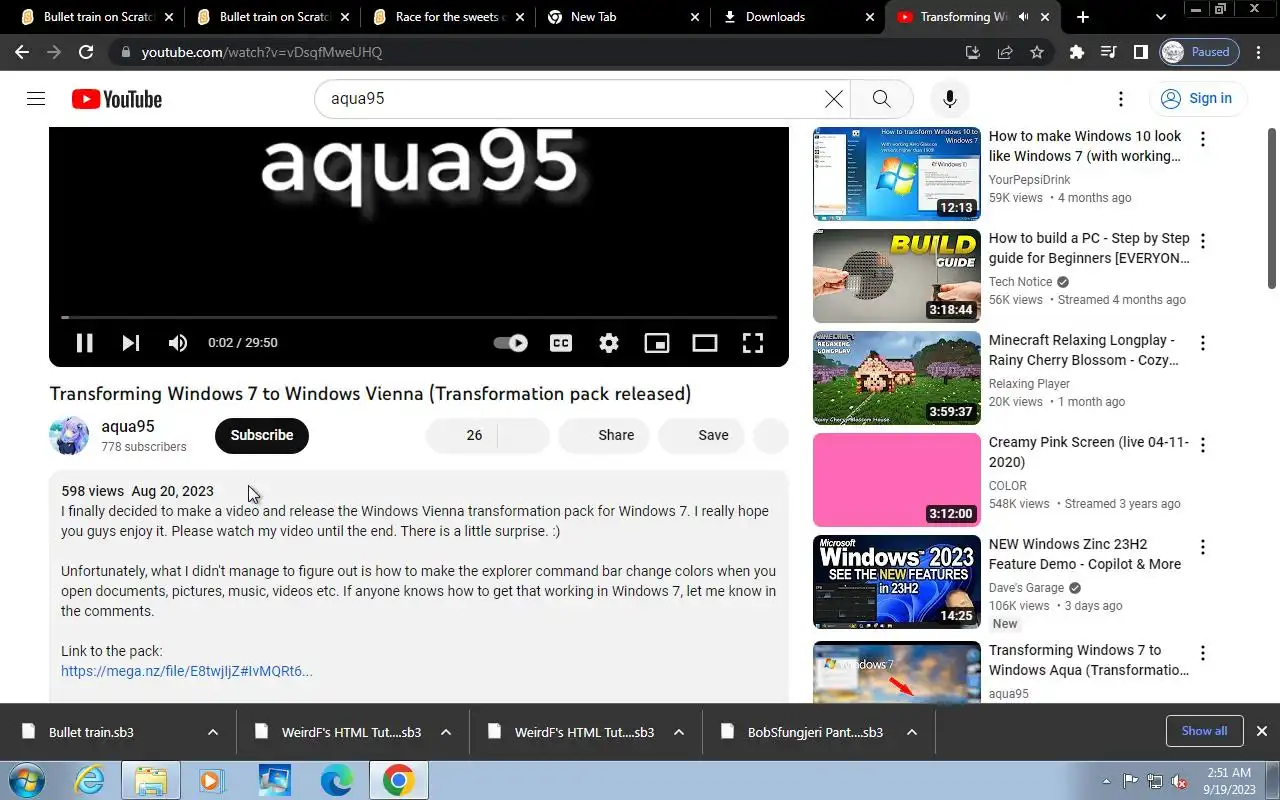This screenshot has width=1280, height=800.
Task: Mute the Transforming Windows tab audio icon
Action: coord(1023,17)
